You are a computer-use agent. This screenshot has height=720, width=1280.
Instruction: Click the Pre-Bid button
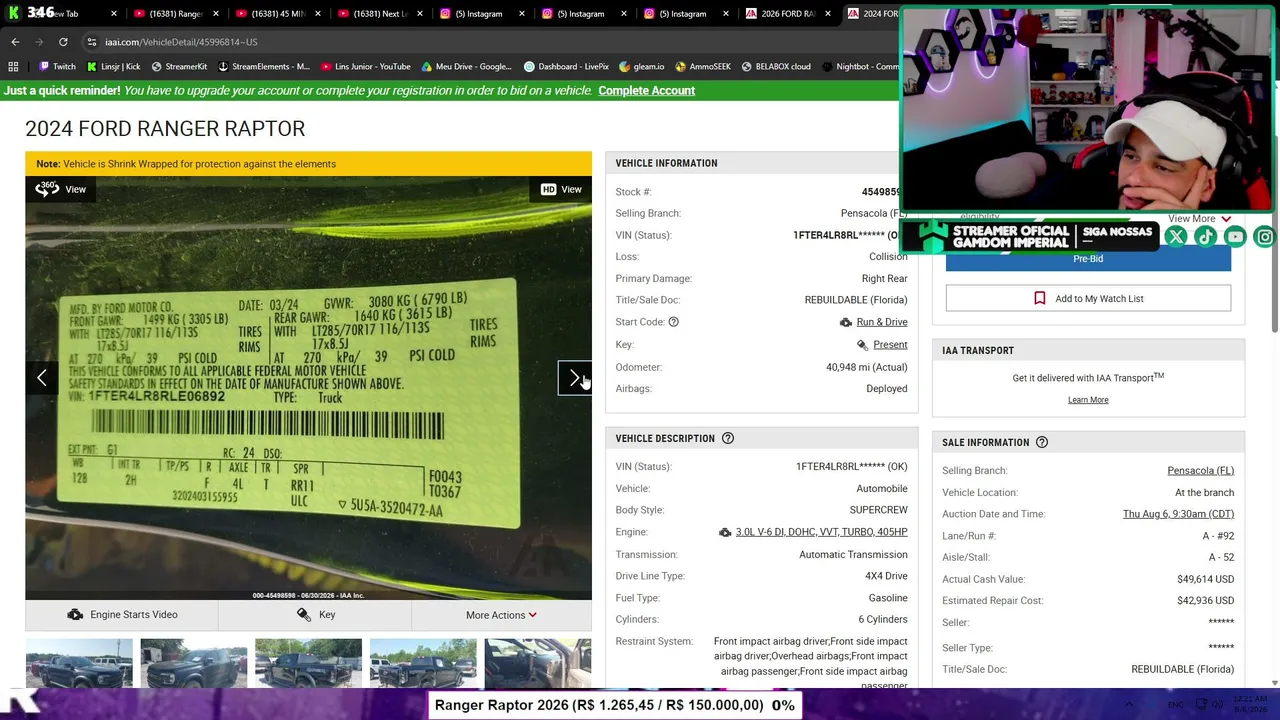tap(1088, 259)
